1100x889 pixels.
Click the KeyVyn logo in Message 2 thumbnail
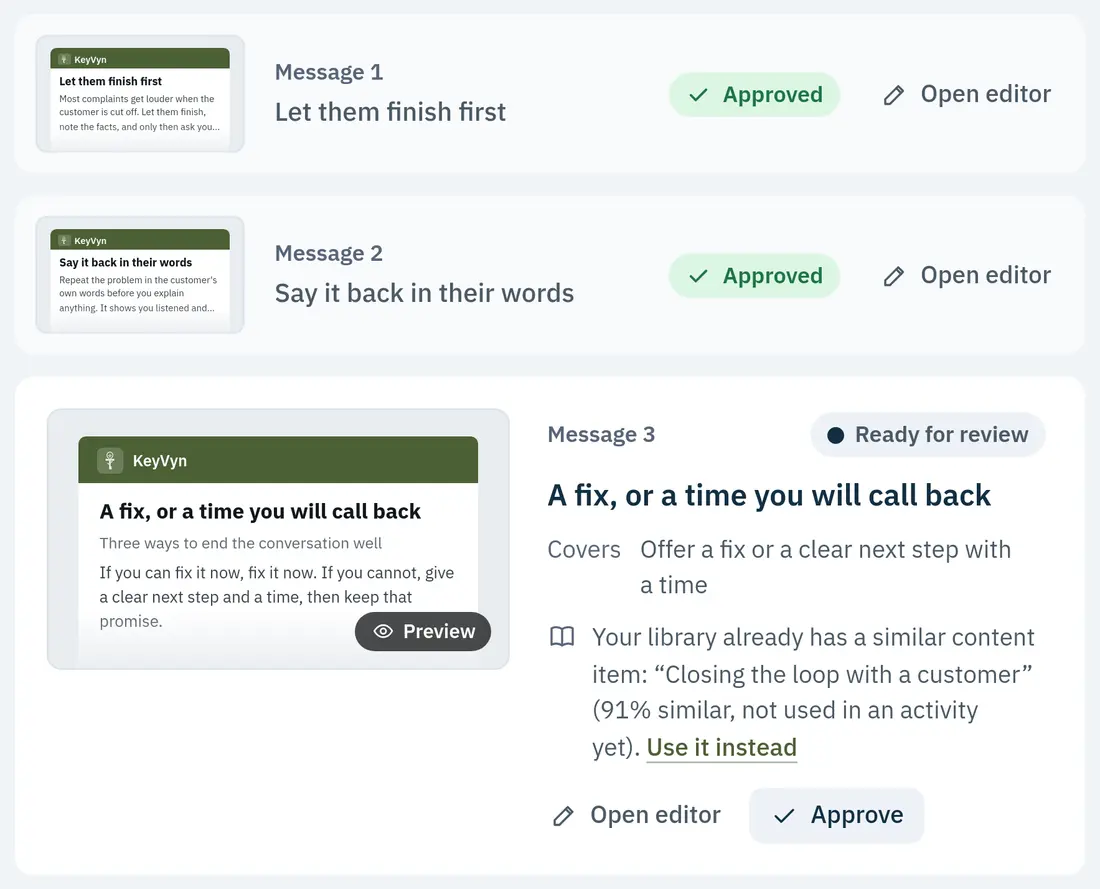pos(64,241)
